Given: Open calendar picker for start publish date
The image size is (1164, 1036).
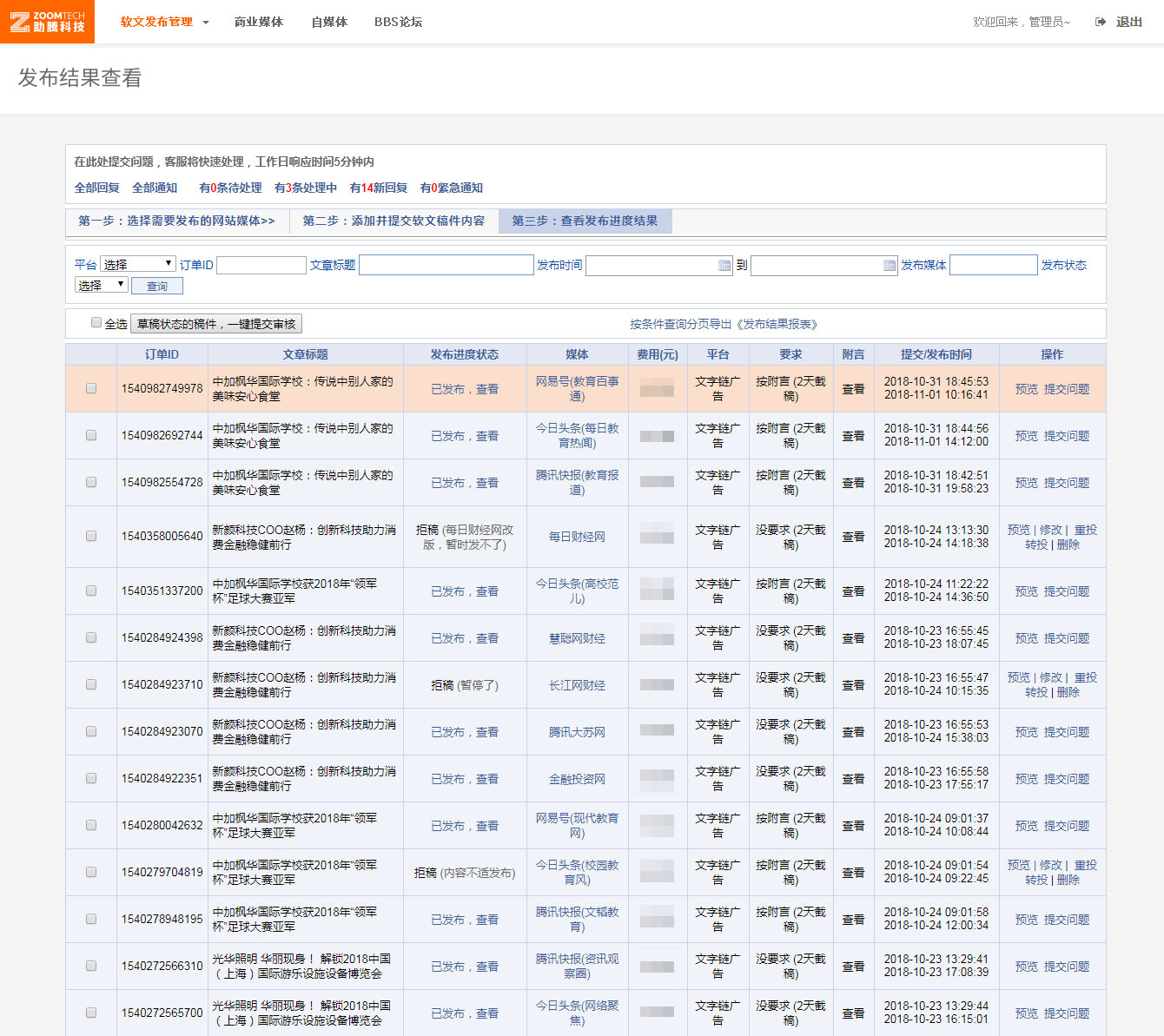Looking at the screenshot, I should click(x=724, y=266).
